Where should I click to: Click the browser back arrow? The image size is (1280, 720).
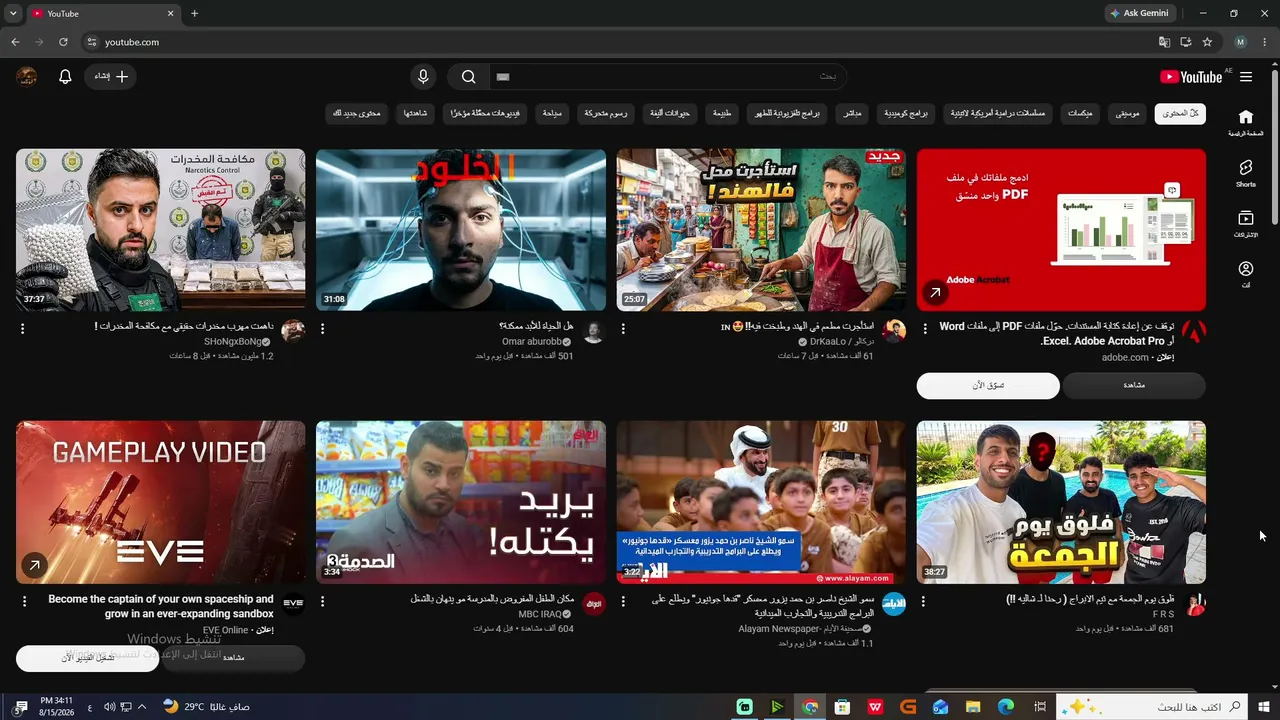[15, 42]
